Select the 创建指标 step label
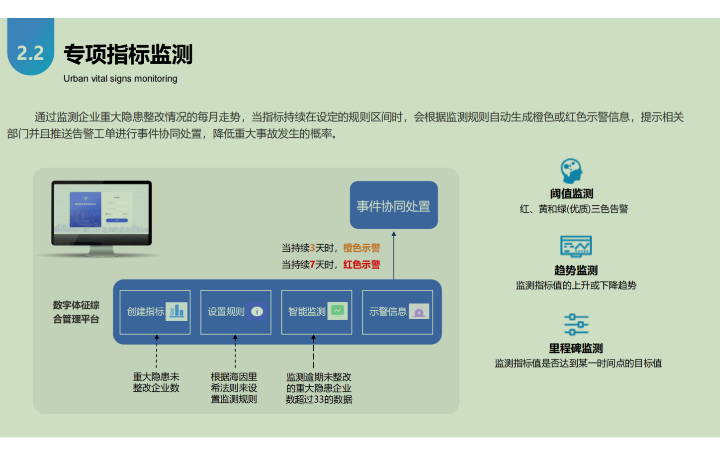 point(145,311)
